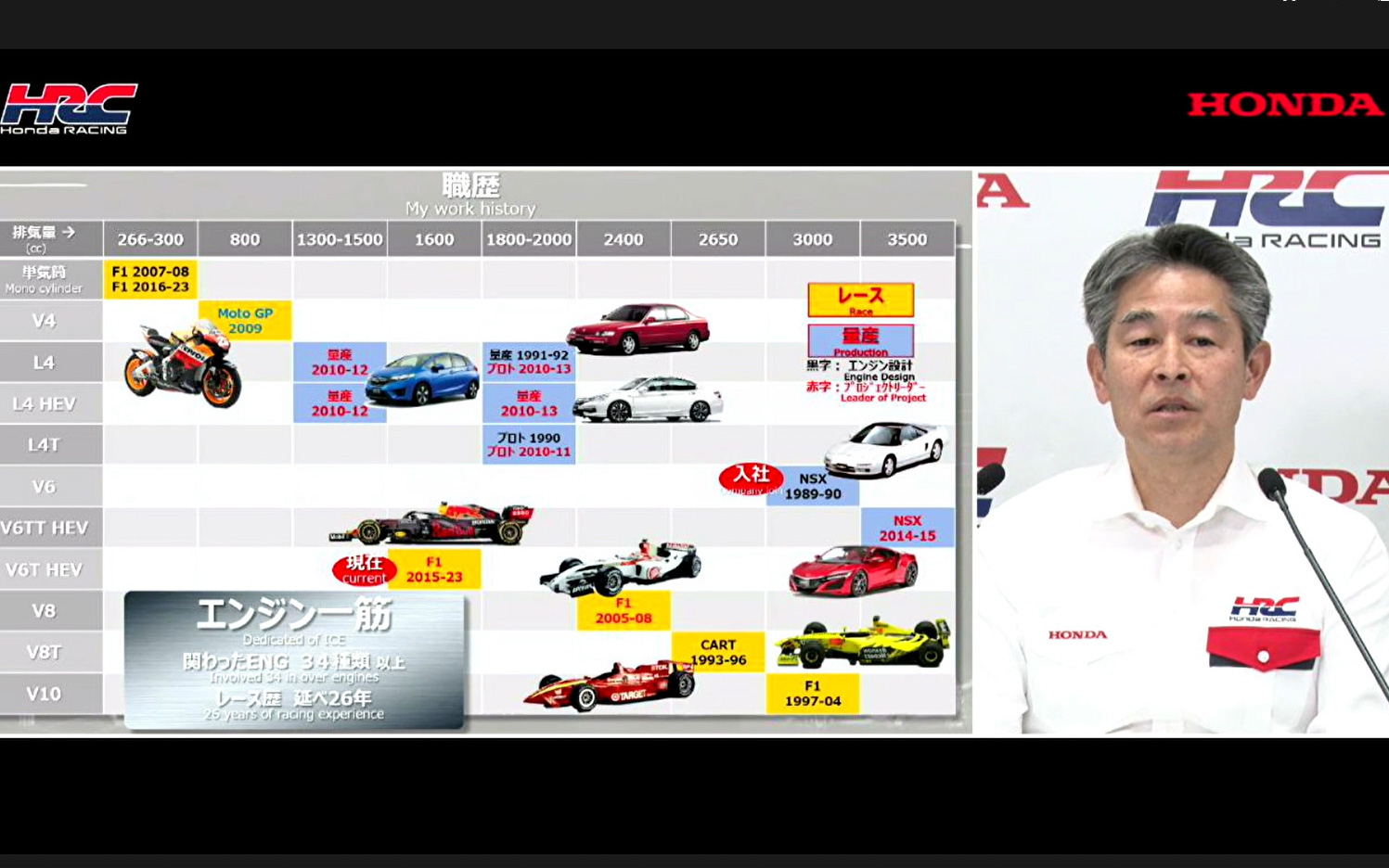The image size is (1389, 868).
Task: Select the blue Honda hatchback car image
Action: (x=421, y=378)
